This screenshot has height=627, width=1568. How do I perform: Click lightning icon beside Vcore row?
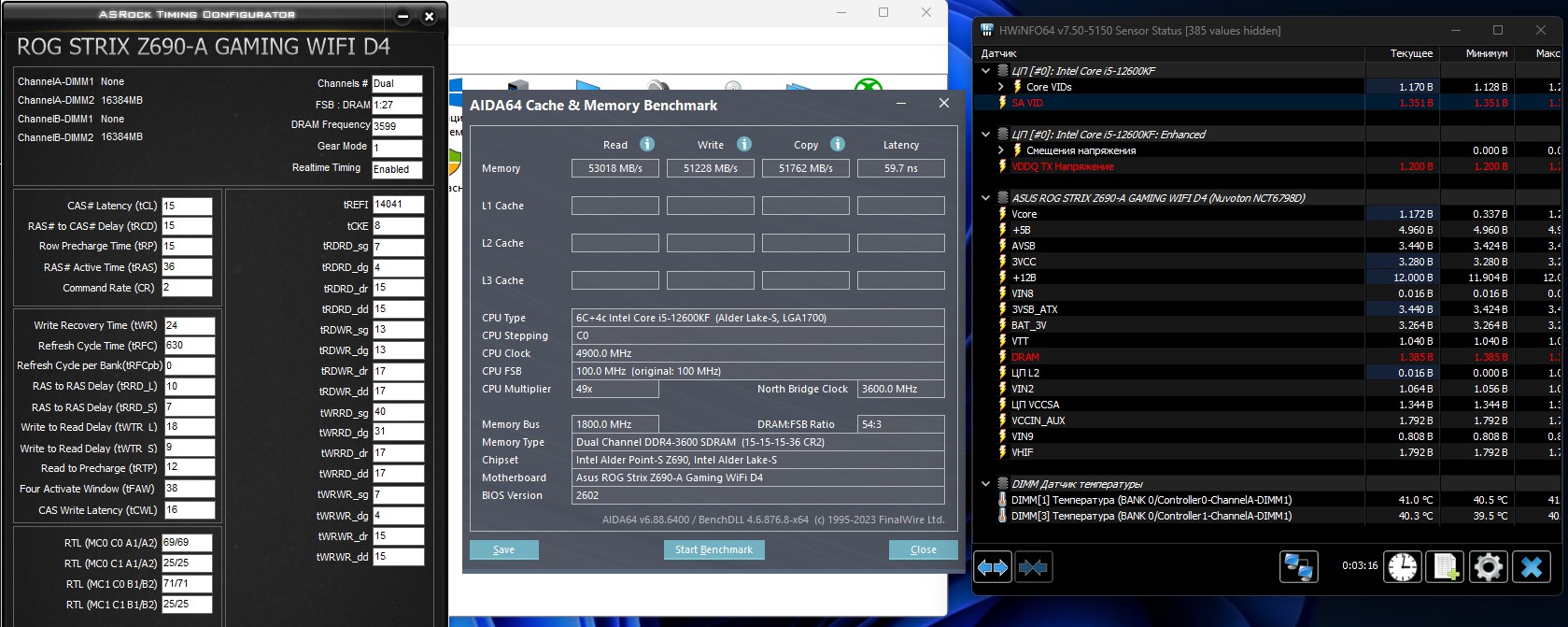pos(1002,214)
